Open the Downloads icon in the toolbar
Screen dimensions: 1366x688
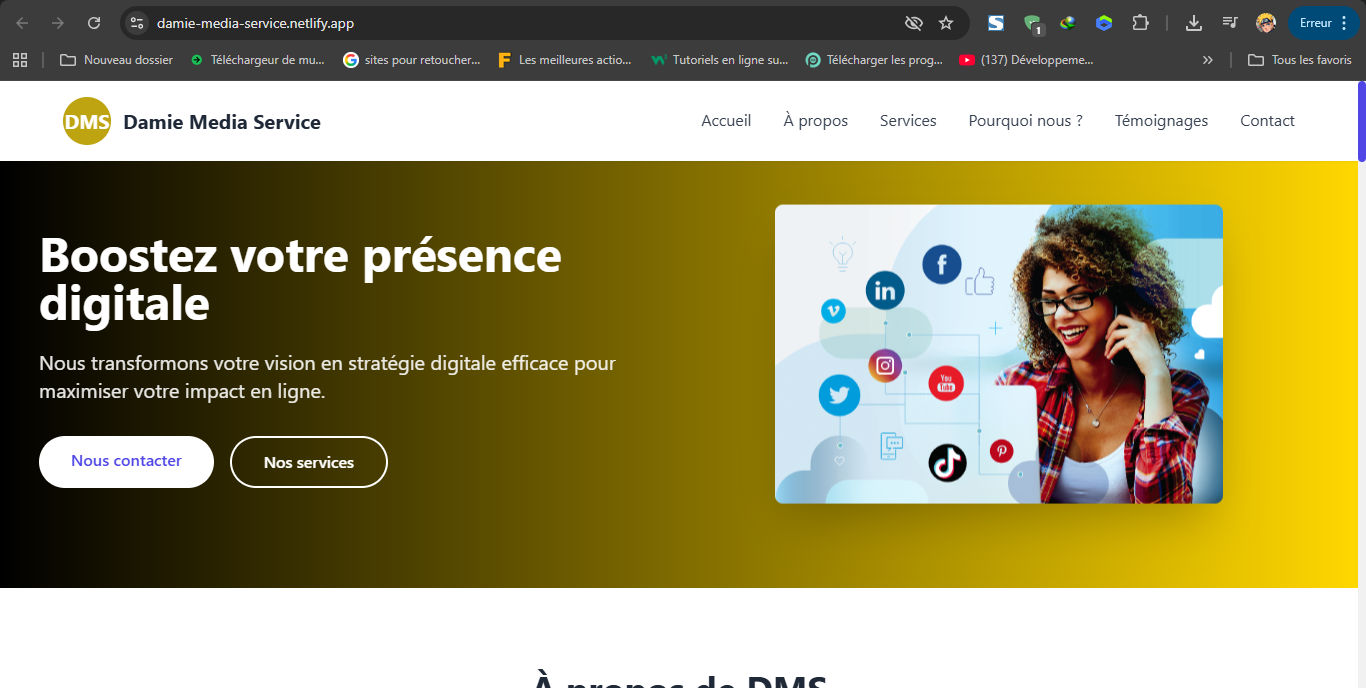coord(1194,23)
